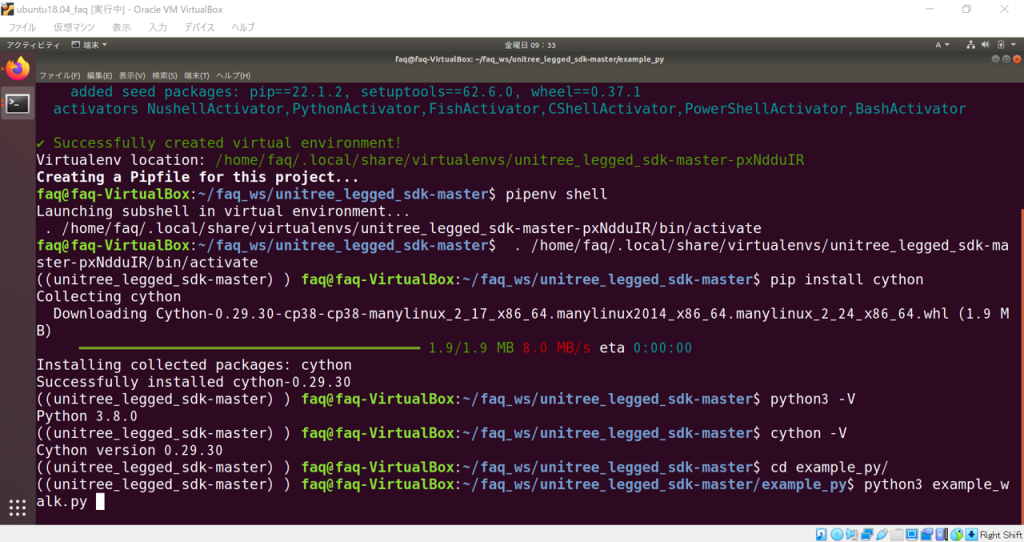Close the terminal window with orange button

(1016, 59)
